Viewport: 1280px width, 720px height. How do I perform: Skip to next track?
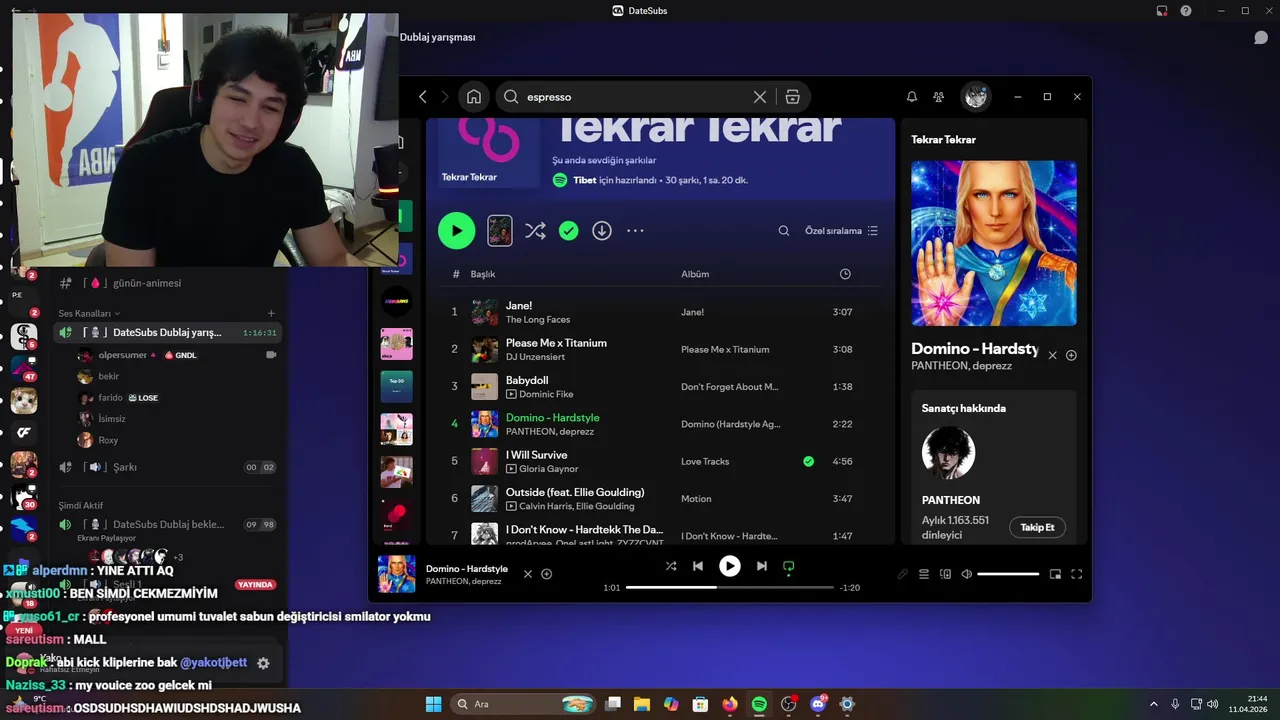click(762, 566)
